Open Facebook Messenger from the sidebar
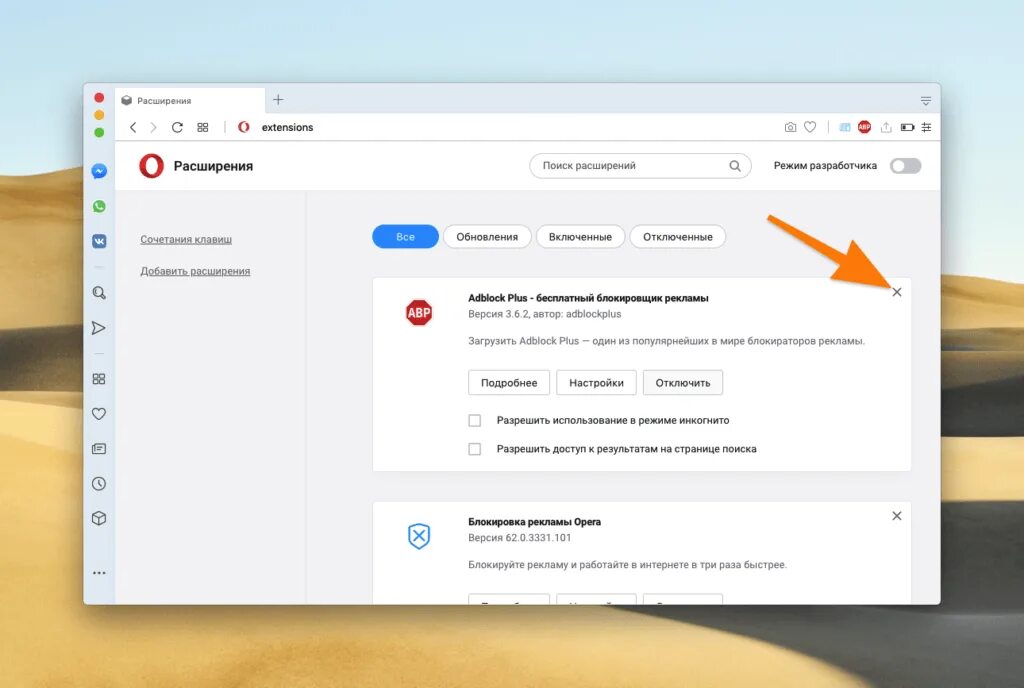Viewport: 1024px width, 688px height. pyautogui.click(x=98, y=171)
